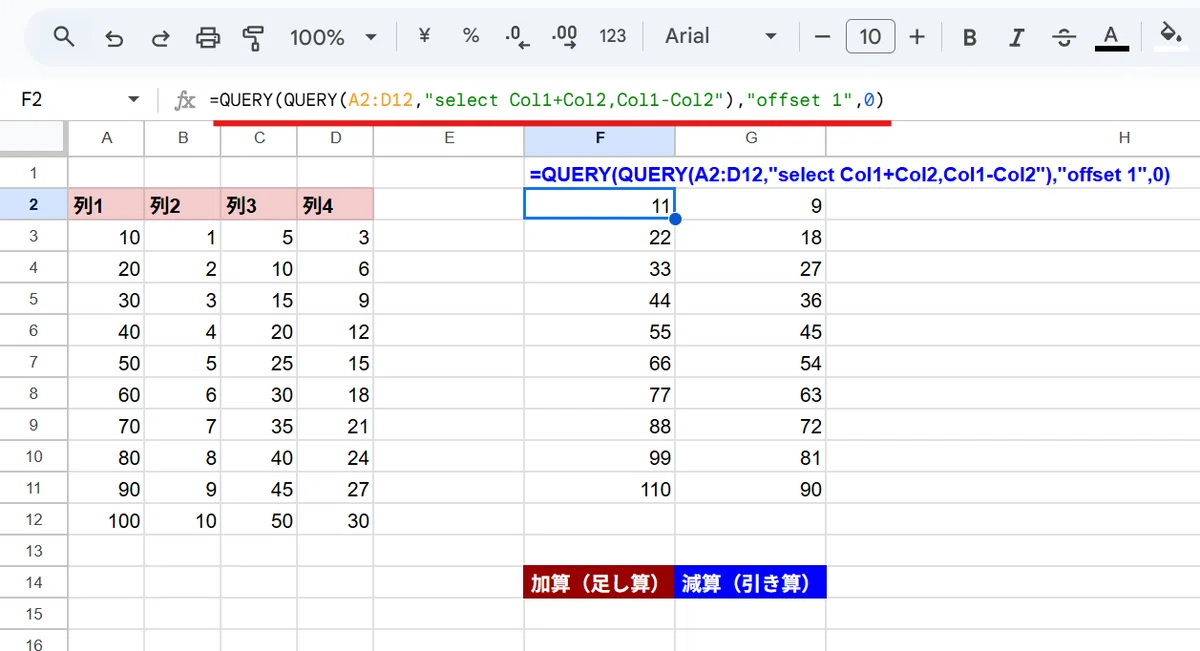
Task: Activate the paint format tool
Action: (x=253, y=38)
